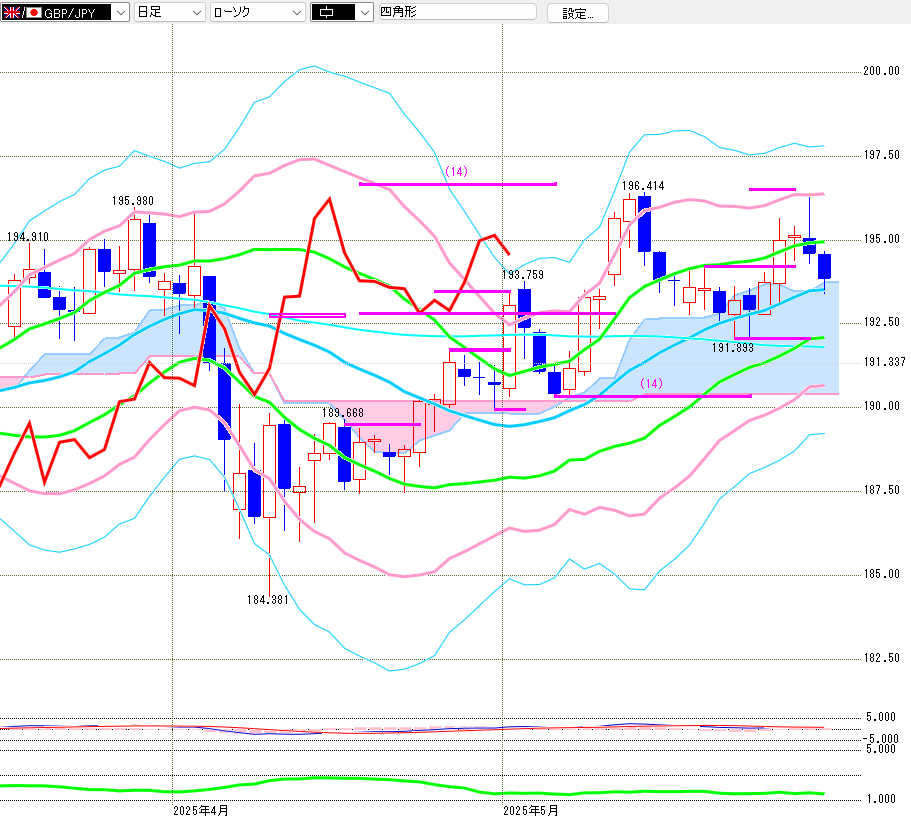Open the GBP/JPY currency pair dropdown
The image size is (911, 819).
point(64,12)
